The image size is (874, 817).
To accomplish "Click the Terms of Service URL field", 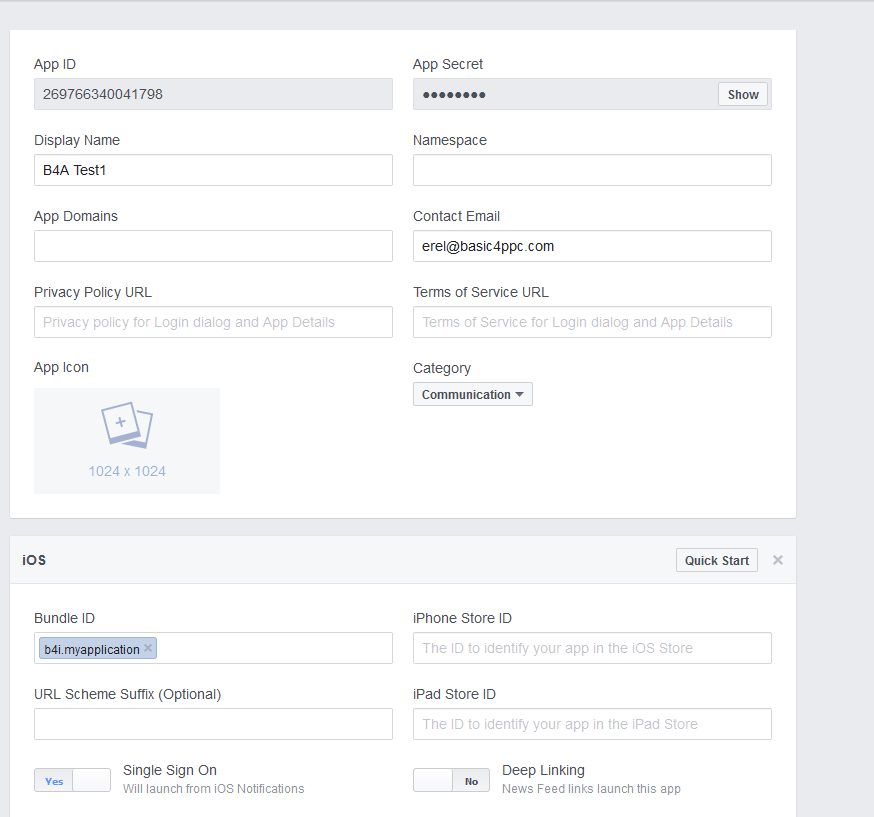I will pyautogui.click(x=592, y=322).
